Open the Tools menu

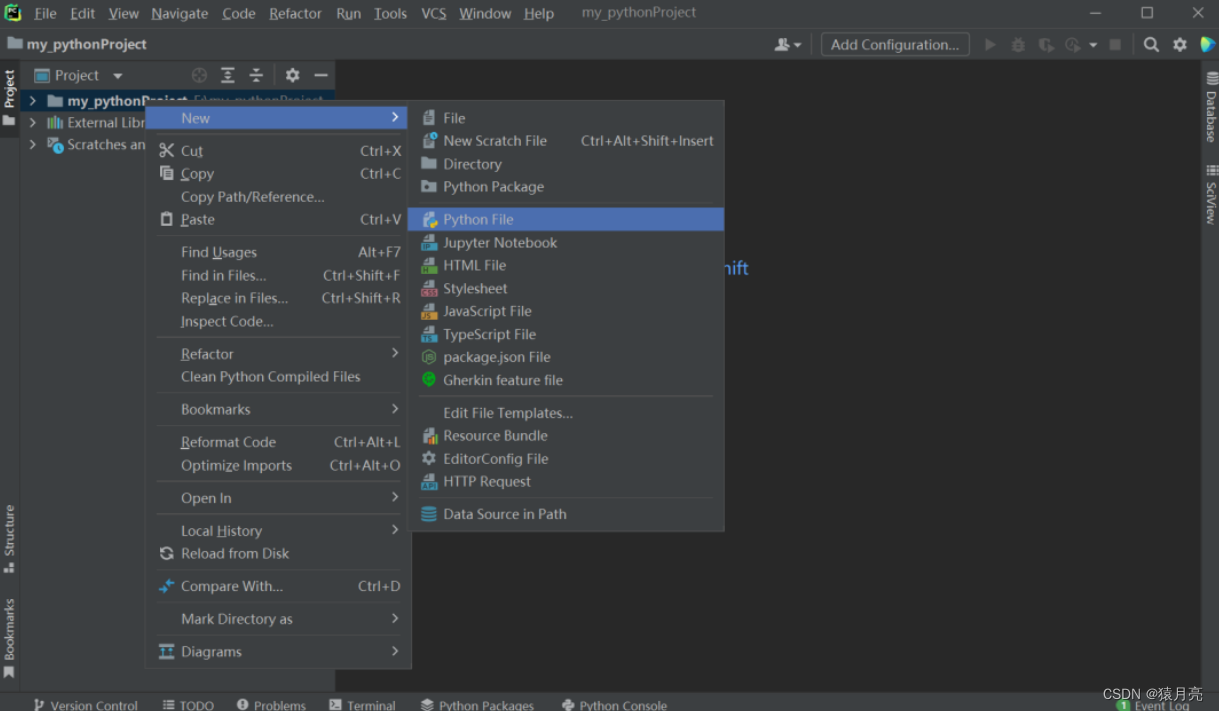390,13
